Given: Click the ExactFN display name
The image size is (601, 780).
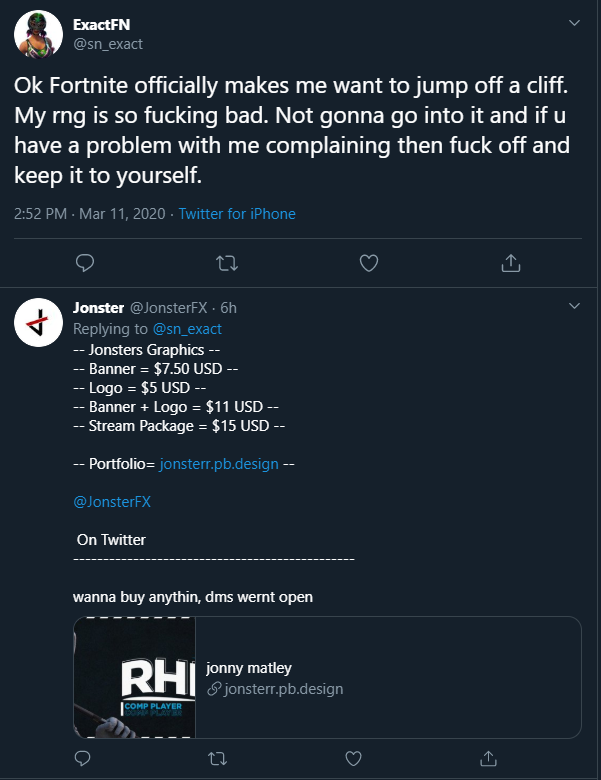Looking at the screenshot, I should click(x=100, y=24).
